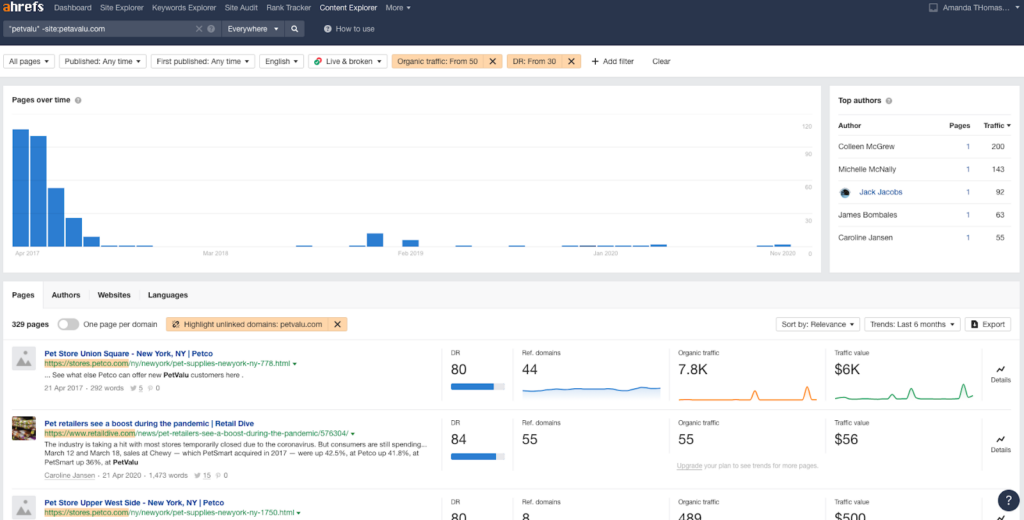Screen dimensions: 1024x520
Task: Click the ahrefs logo
Action: pos(22,8)
